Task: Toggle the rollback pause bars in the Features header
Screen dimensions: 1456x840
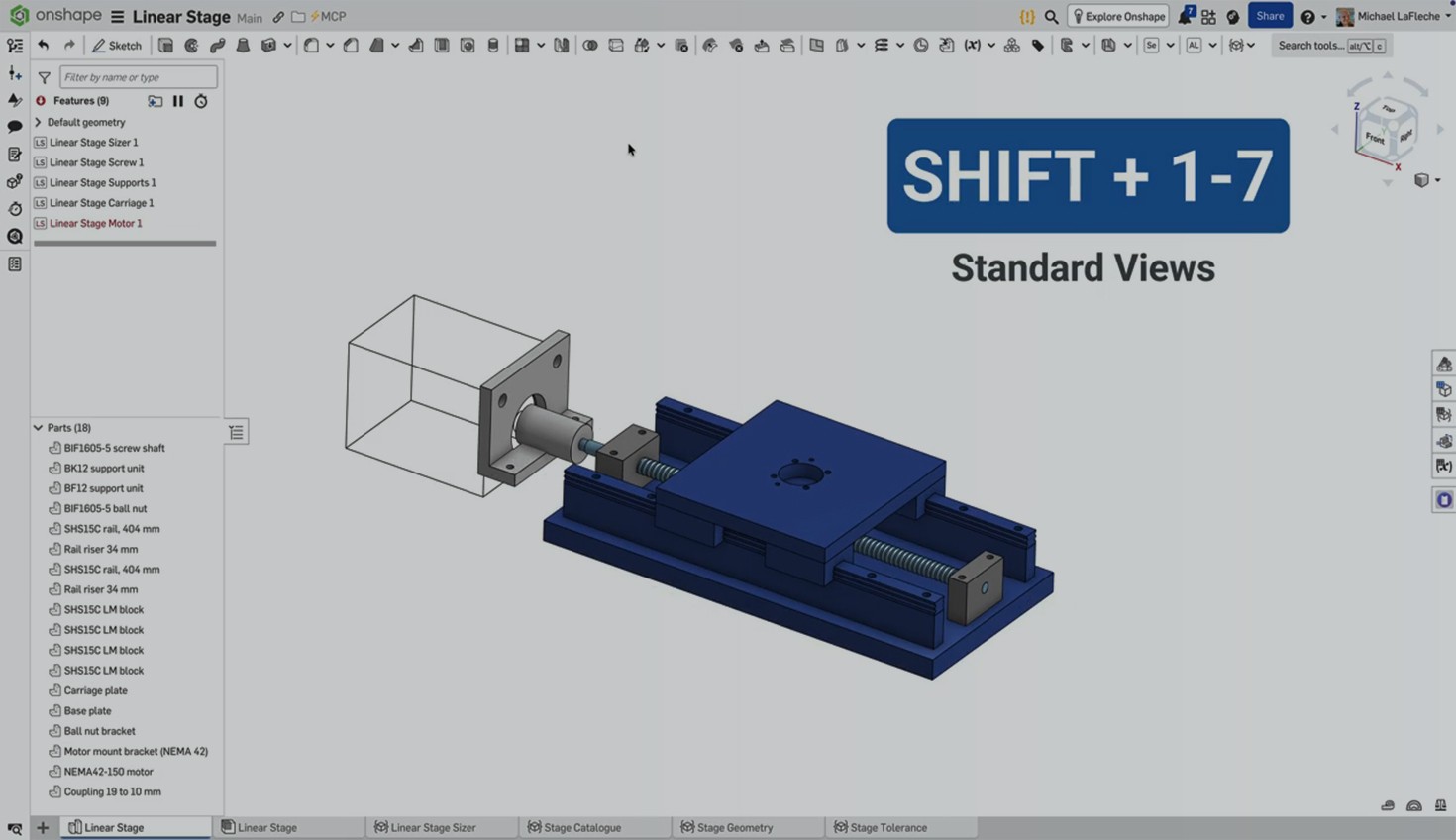Action: 178,101
